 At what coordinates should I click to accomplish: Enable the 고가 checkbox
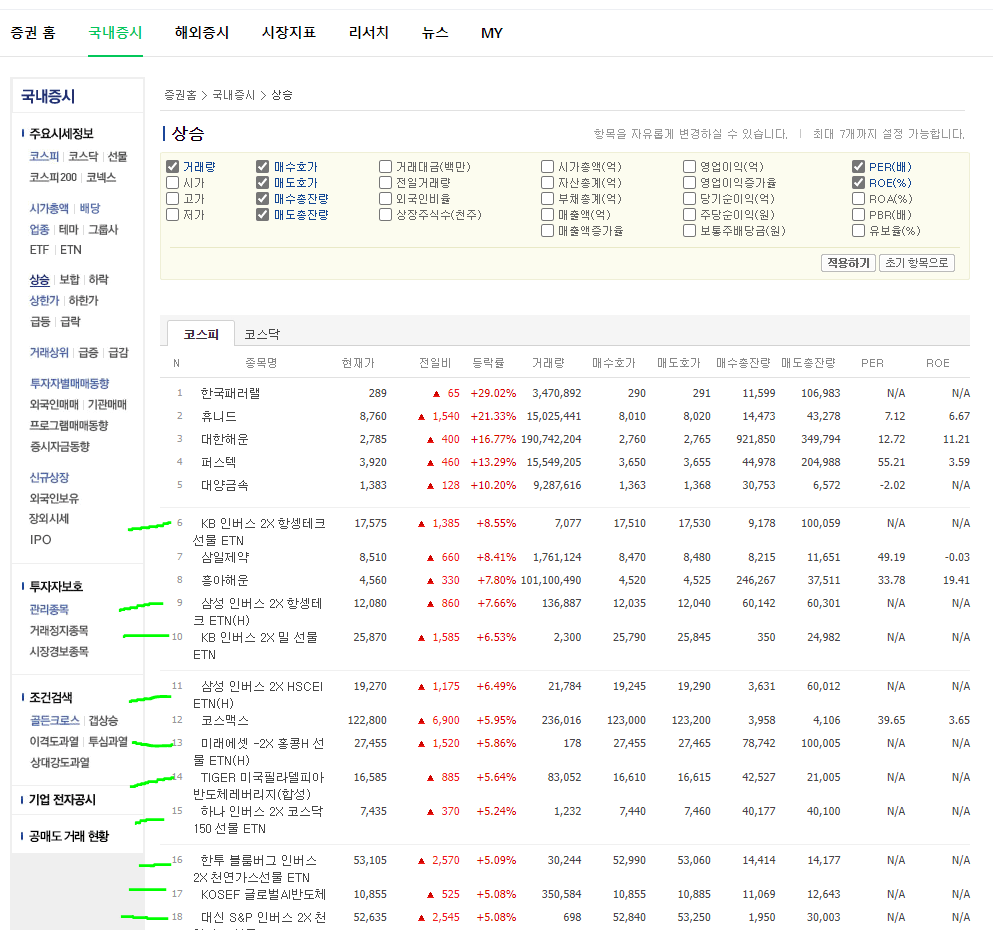172,199
